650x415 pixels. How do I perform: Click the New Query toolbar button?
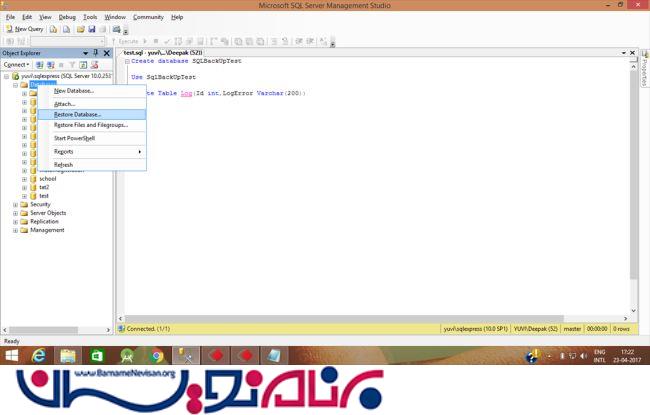click(x=25, y=29)
